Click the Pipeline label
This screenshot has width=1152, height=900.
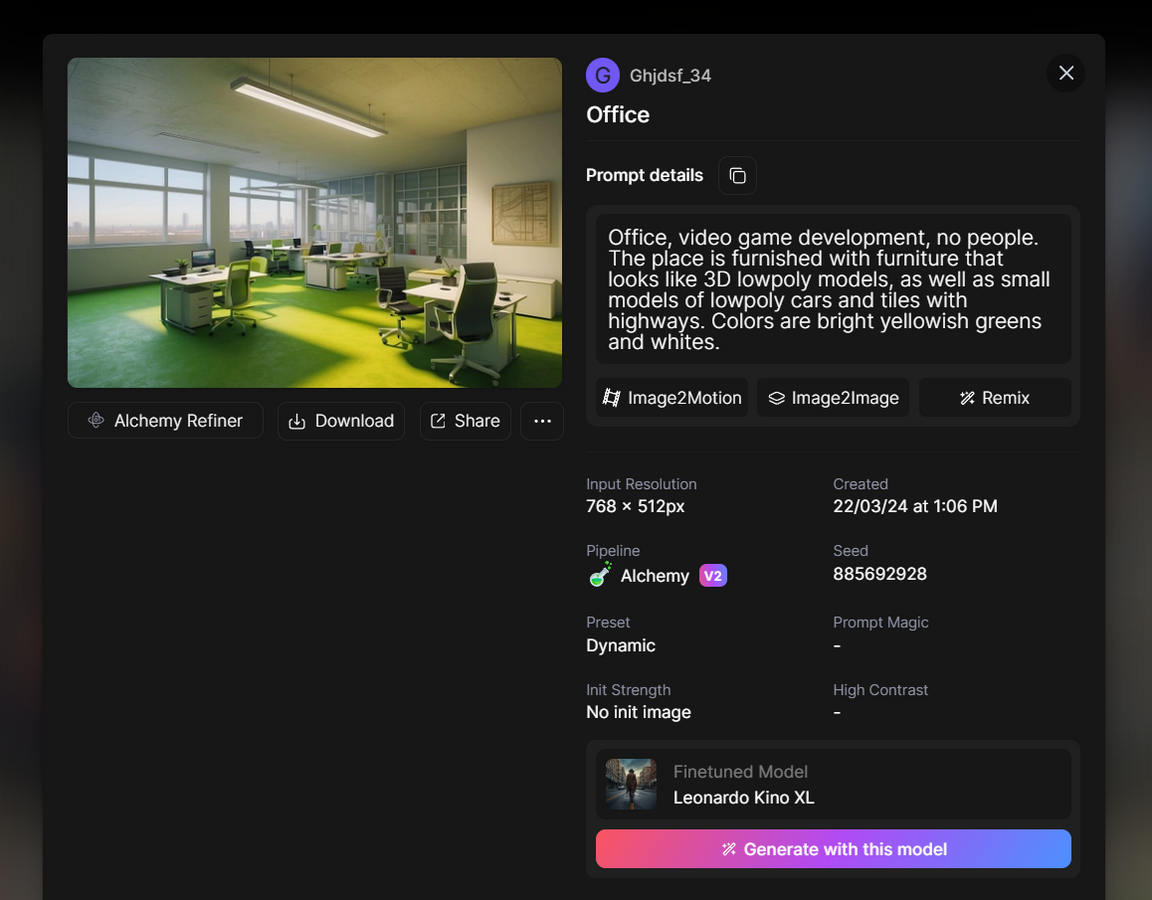click(x=613, y=550)
